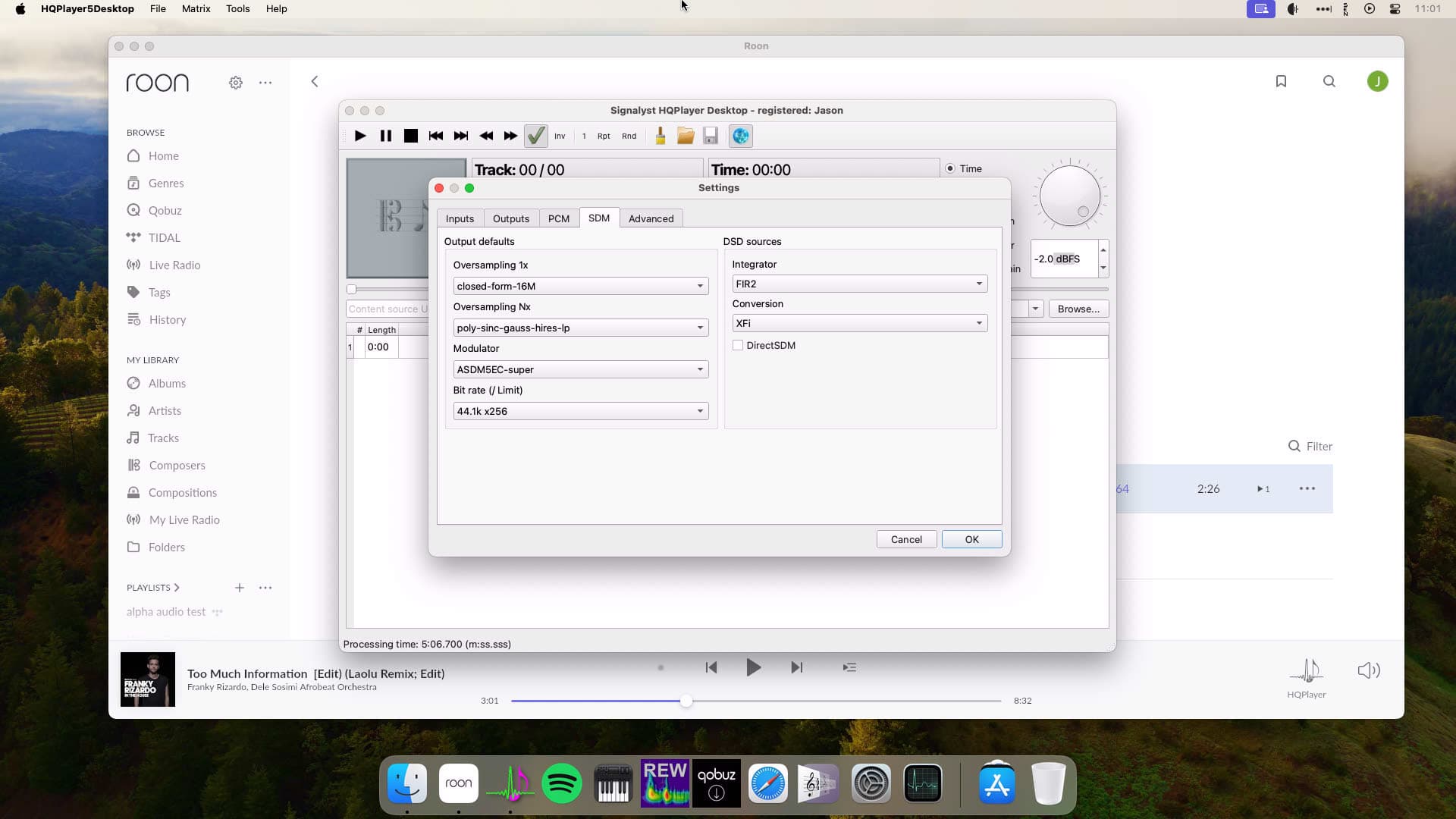
Task: Click the green J profile avatar in Roon
Action: point(1377,81)
